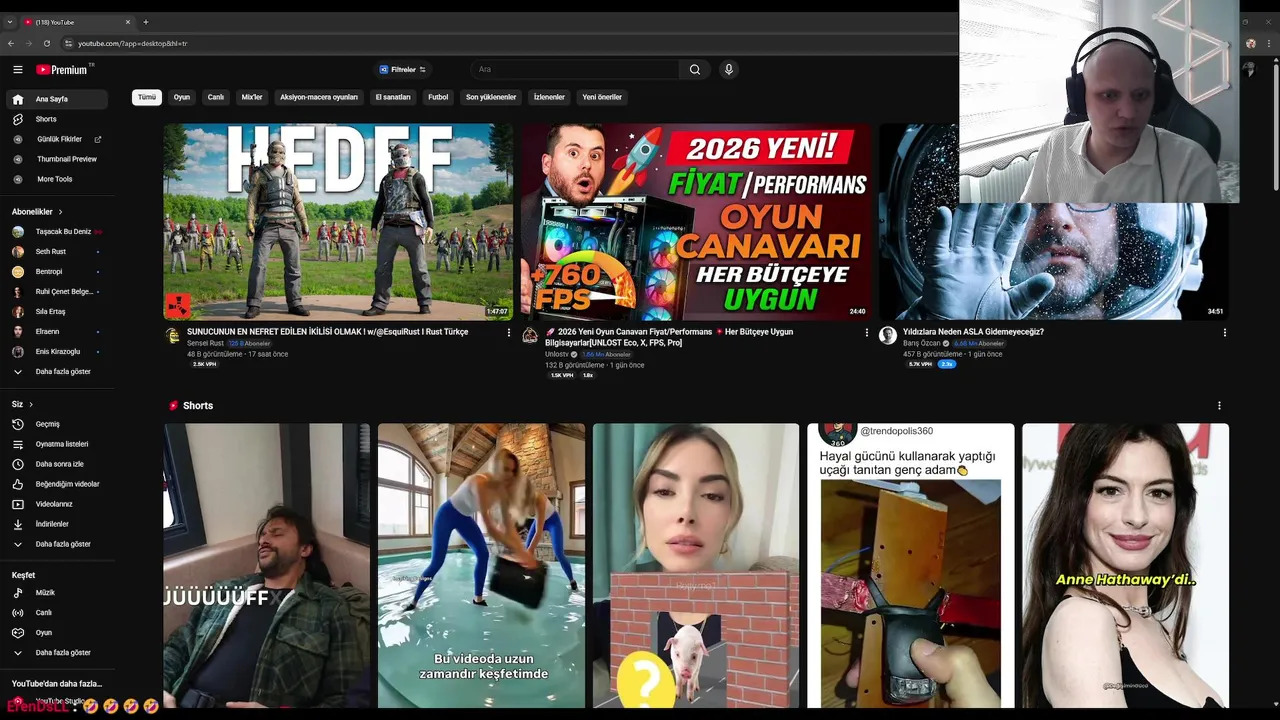The width and height of the screenshot is (1280, 720).
Task: Open Elraenn channel subscription
Action: (56, 331)
